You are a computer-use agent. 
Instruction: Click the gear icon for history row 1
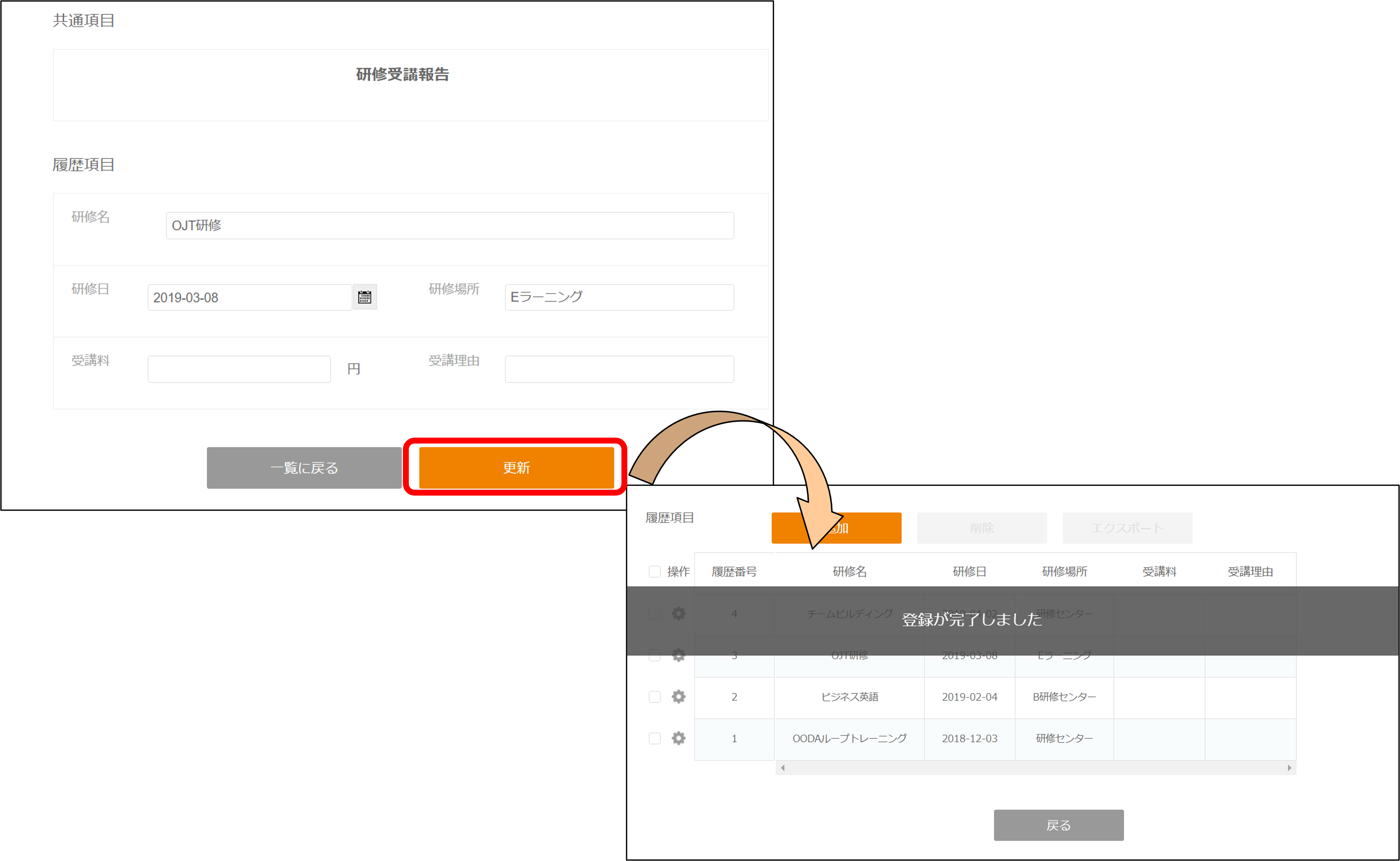[x=678, y=738]
